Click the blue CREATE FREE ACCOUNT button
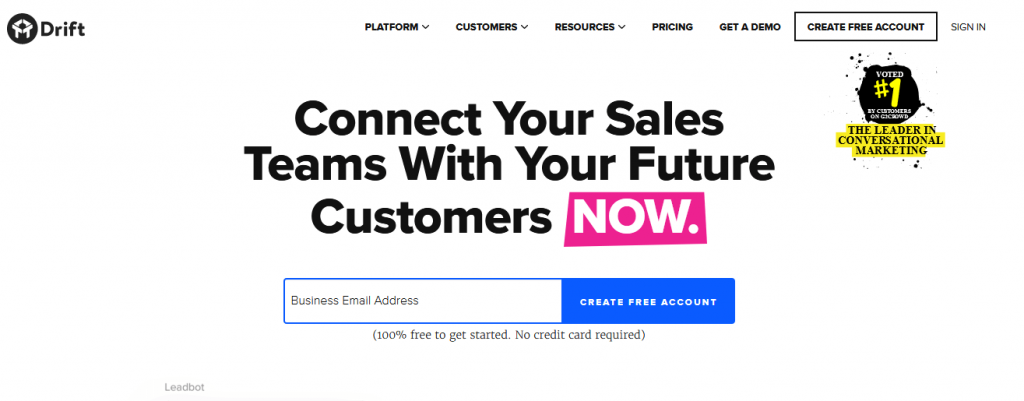The height and width of the screenshot is (401, 1024). click(x=648, y=301)
